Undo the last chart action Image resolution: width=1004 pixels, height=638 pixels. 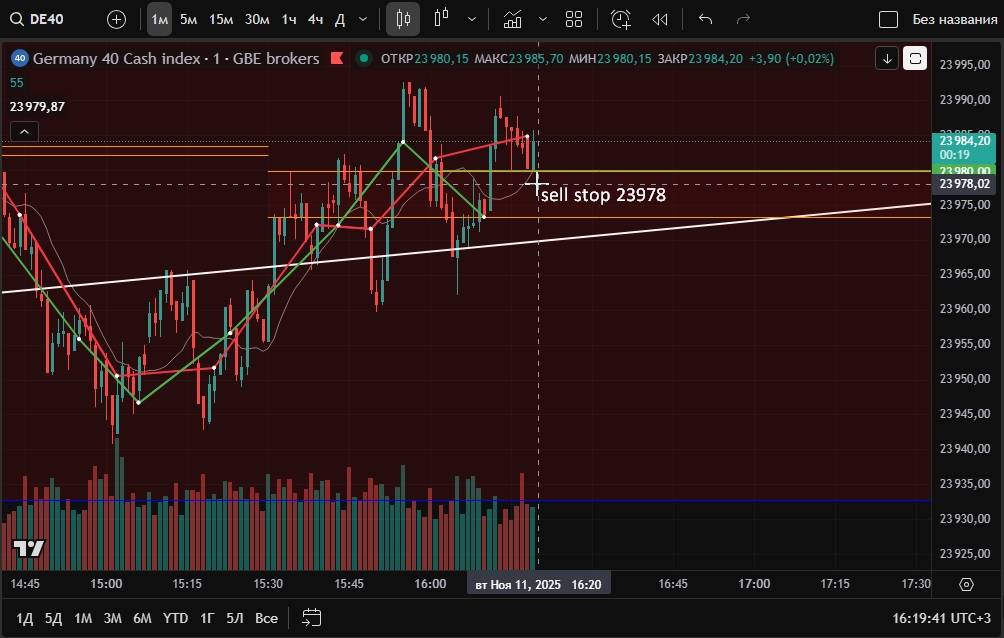pos(705,19)
